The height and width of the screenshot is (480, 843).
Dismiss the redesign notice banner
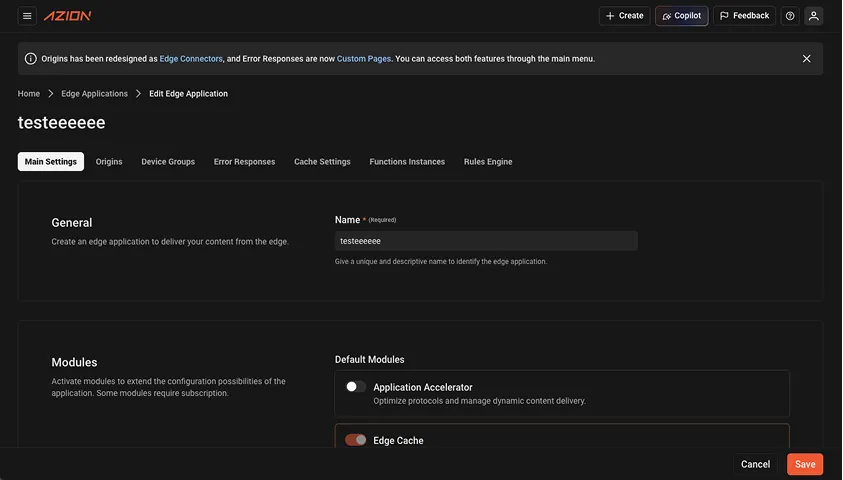(807, 59)
